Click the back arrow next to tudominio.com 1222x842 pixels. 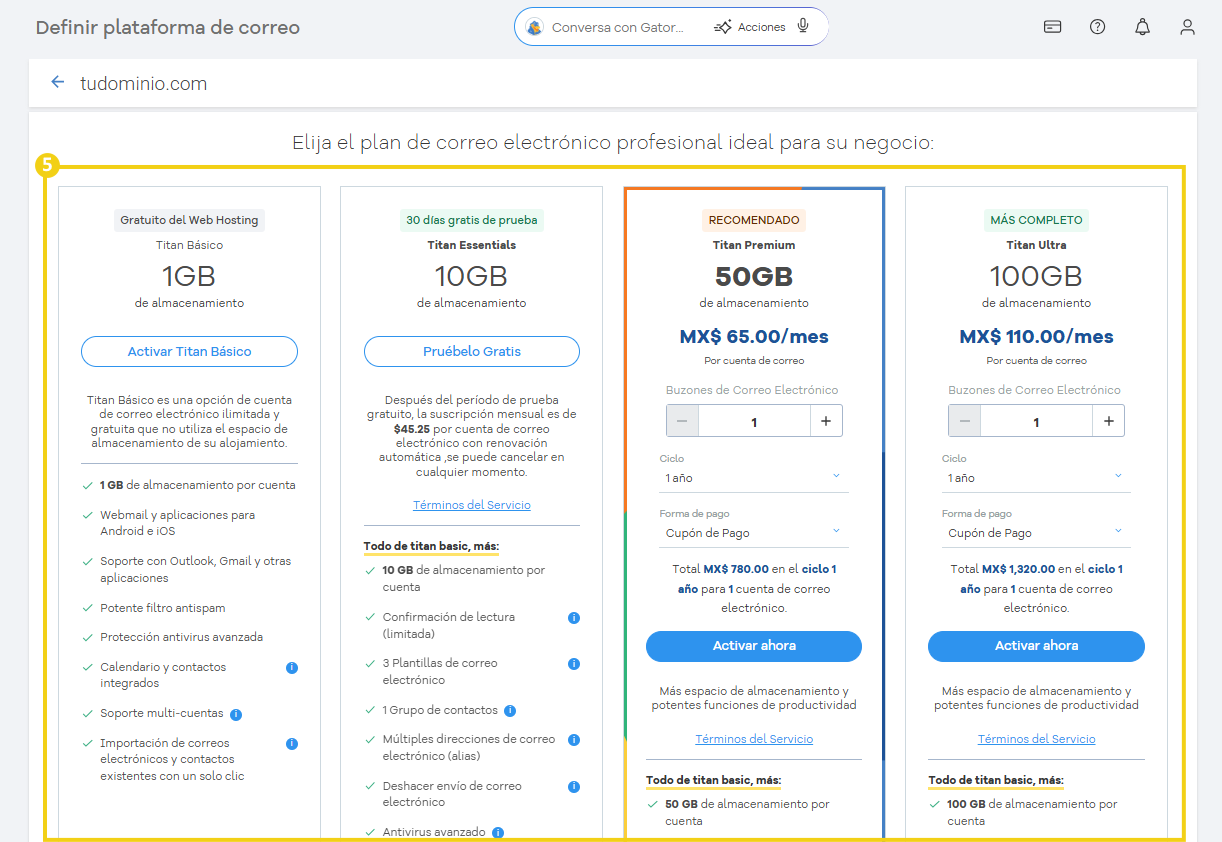click(x=57, y=83)
